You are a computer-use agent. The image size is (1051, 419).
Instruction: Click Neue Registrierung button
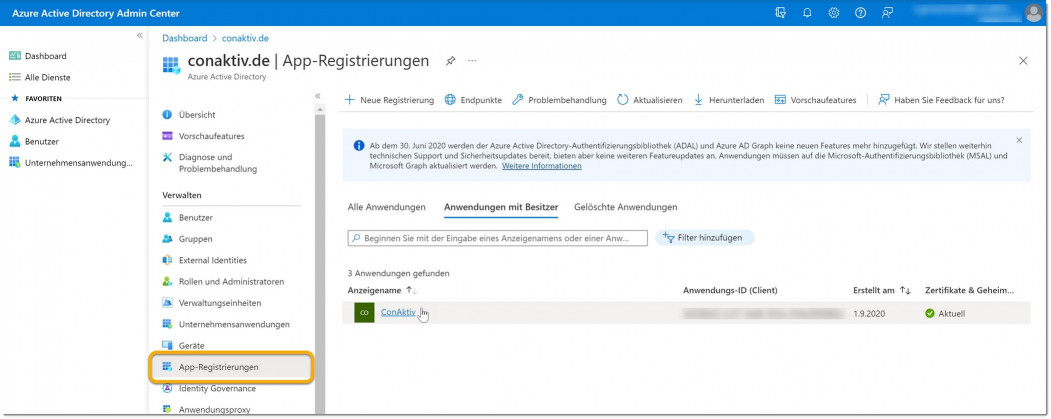pos(389,100)
